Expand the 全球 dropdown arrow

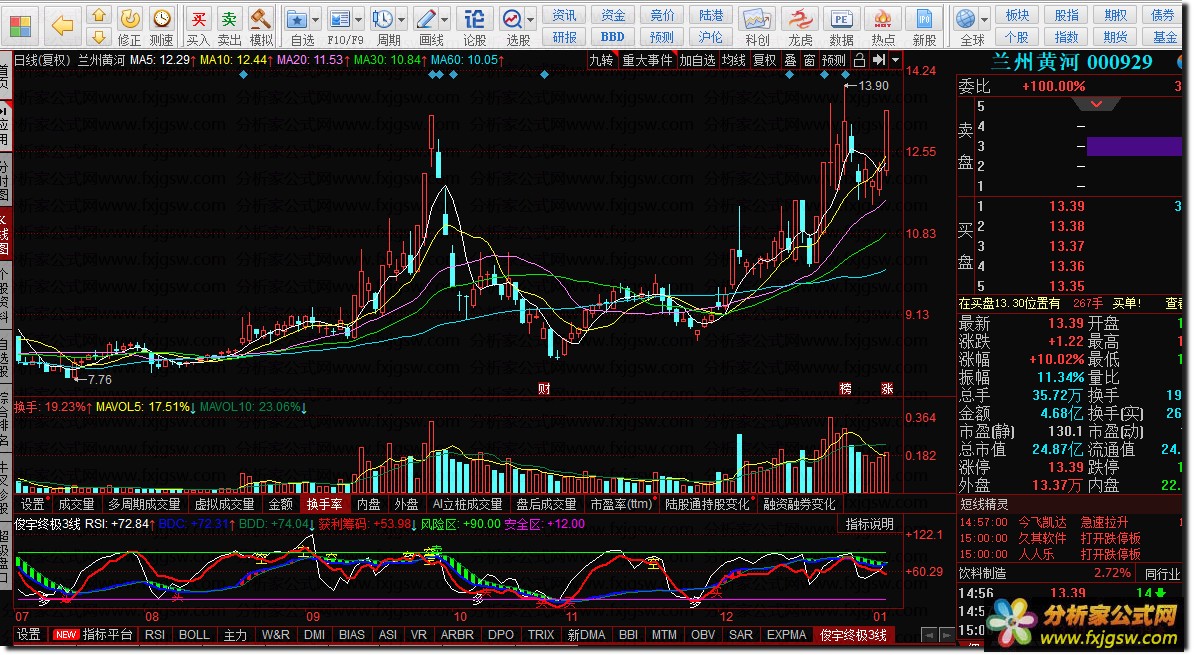pos(985,21)
